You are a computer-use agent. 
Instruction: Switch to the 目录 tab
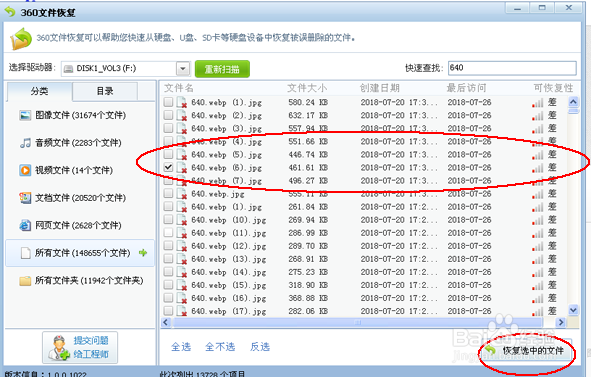(x=105, y=91)
